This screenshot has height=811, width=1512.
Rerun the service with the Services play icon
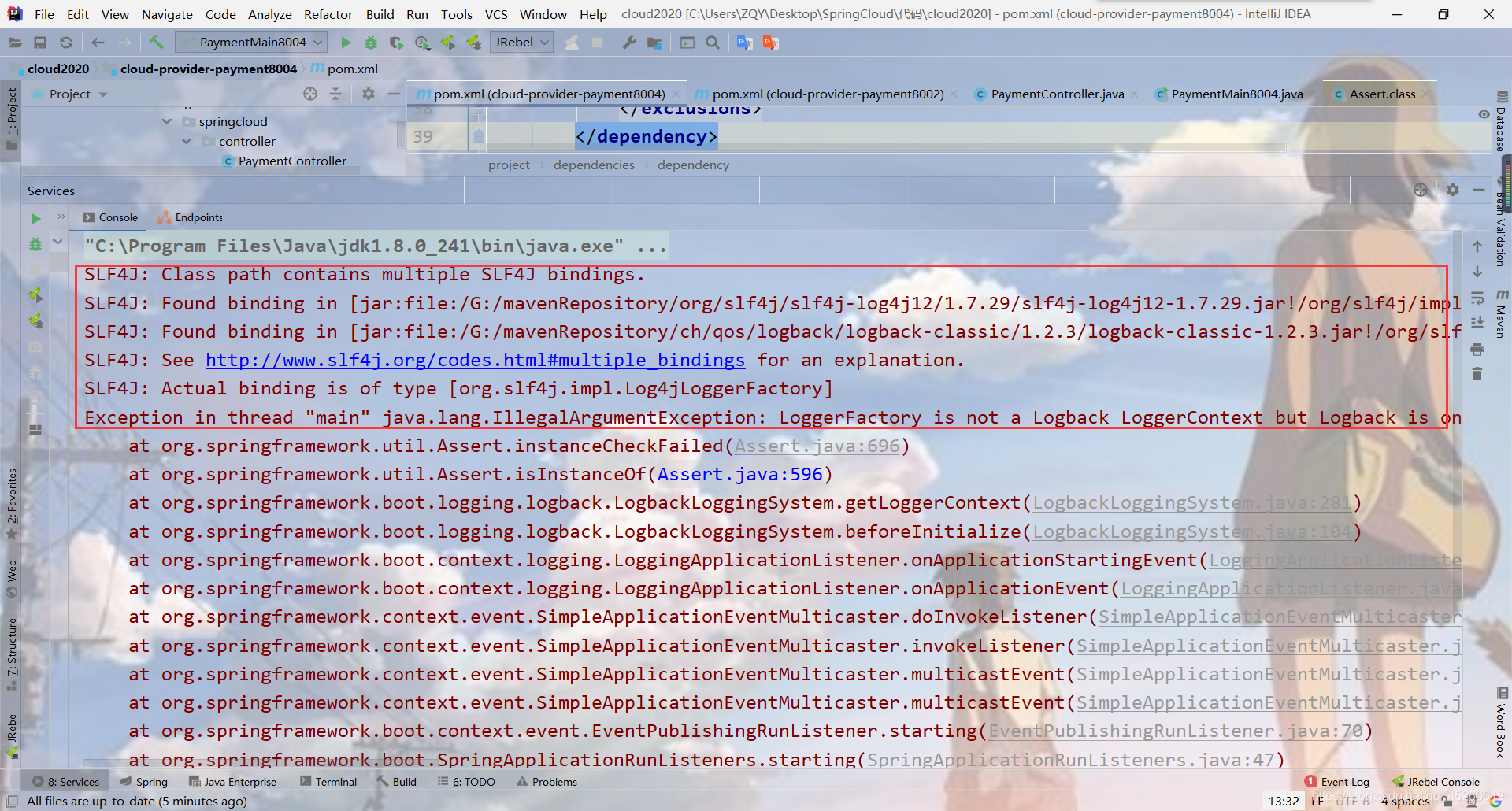(x=35, y=218)
